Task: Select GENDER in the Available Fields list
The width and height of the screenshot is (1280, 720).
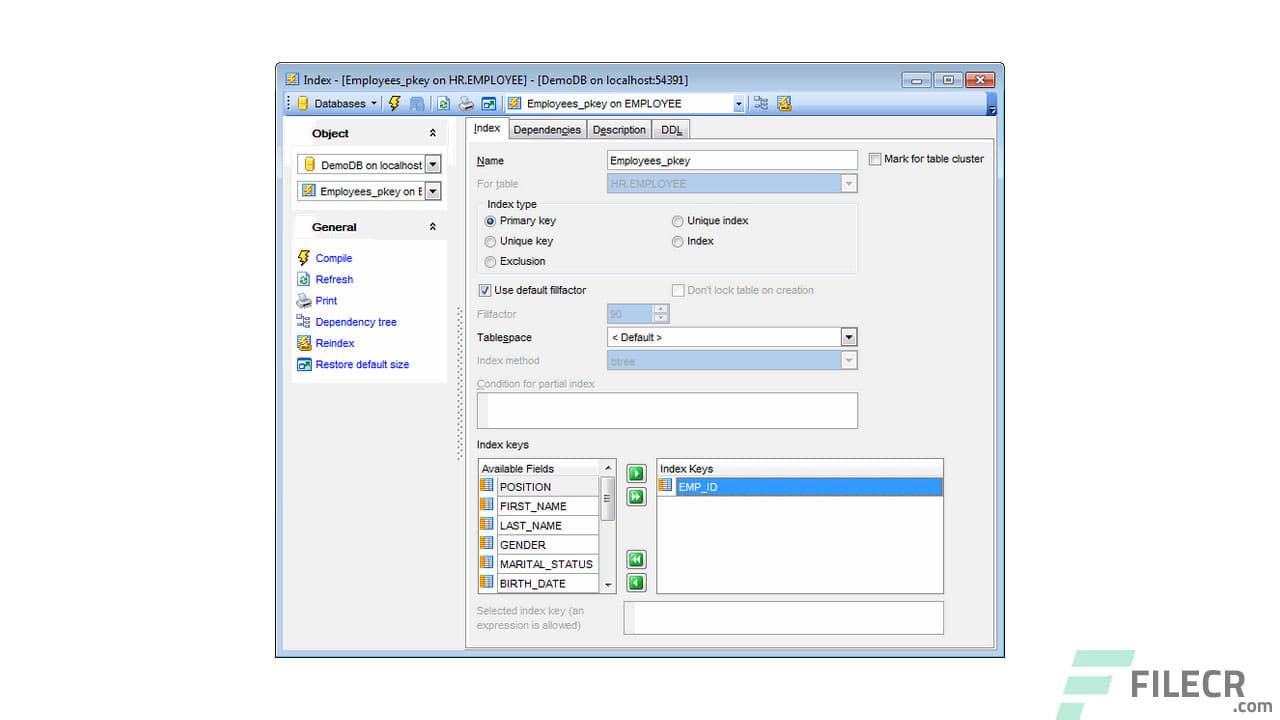Action: pos(521,544)
